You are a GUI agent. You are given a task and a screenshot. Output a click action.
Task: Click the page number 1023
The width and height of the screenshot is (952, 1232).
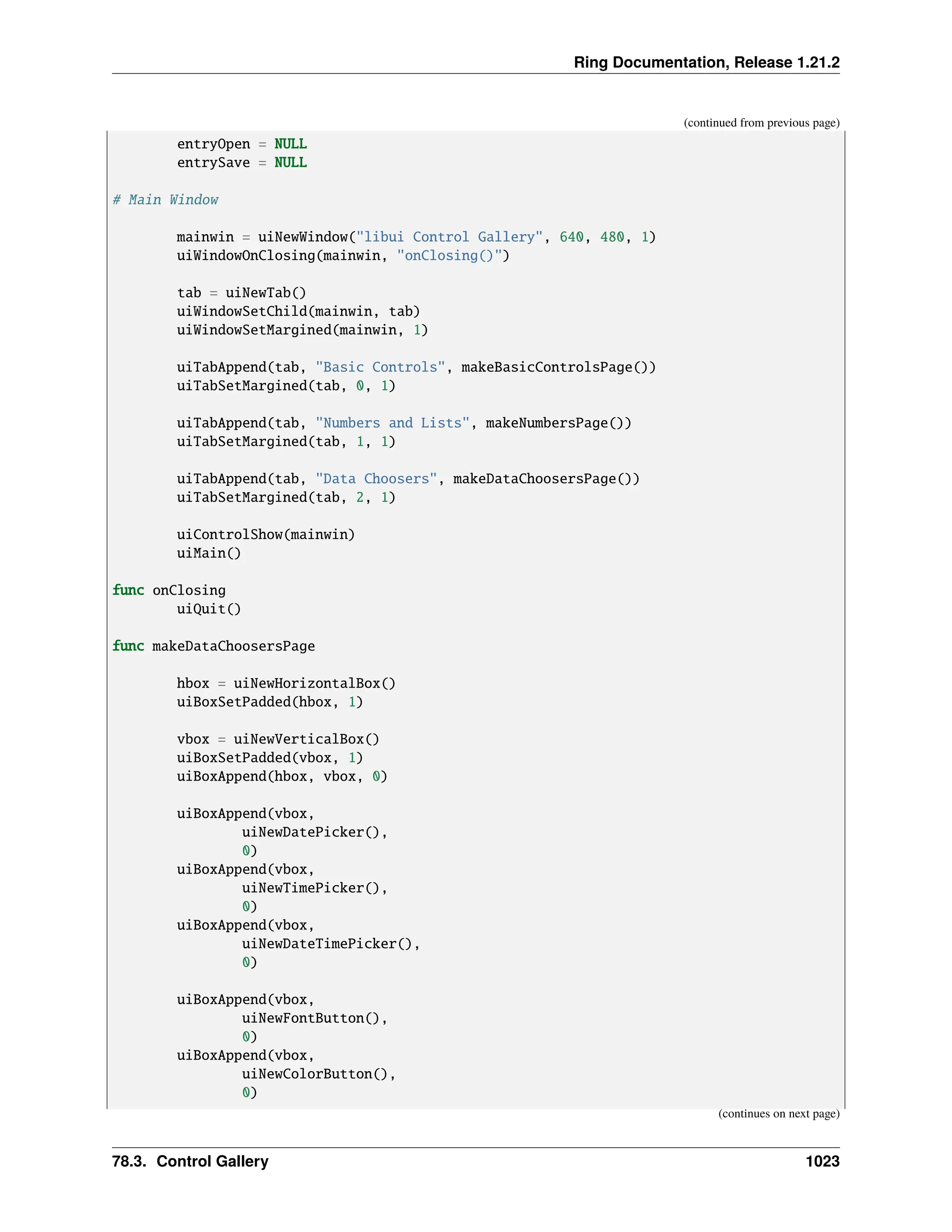[822, 1161]
